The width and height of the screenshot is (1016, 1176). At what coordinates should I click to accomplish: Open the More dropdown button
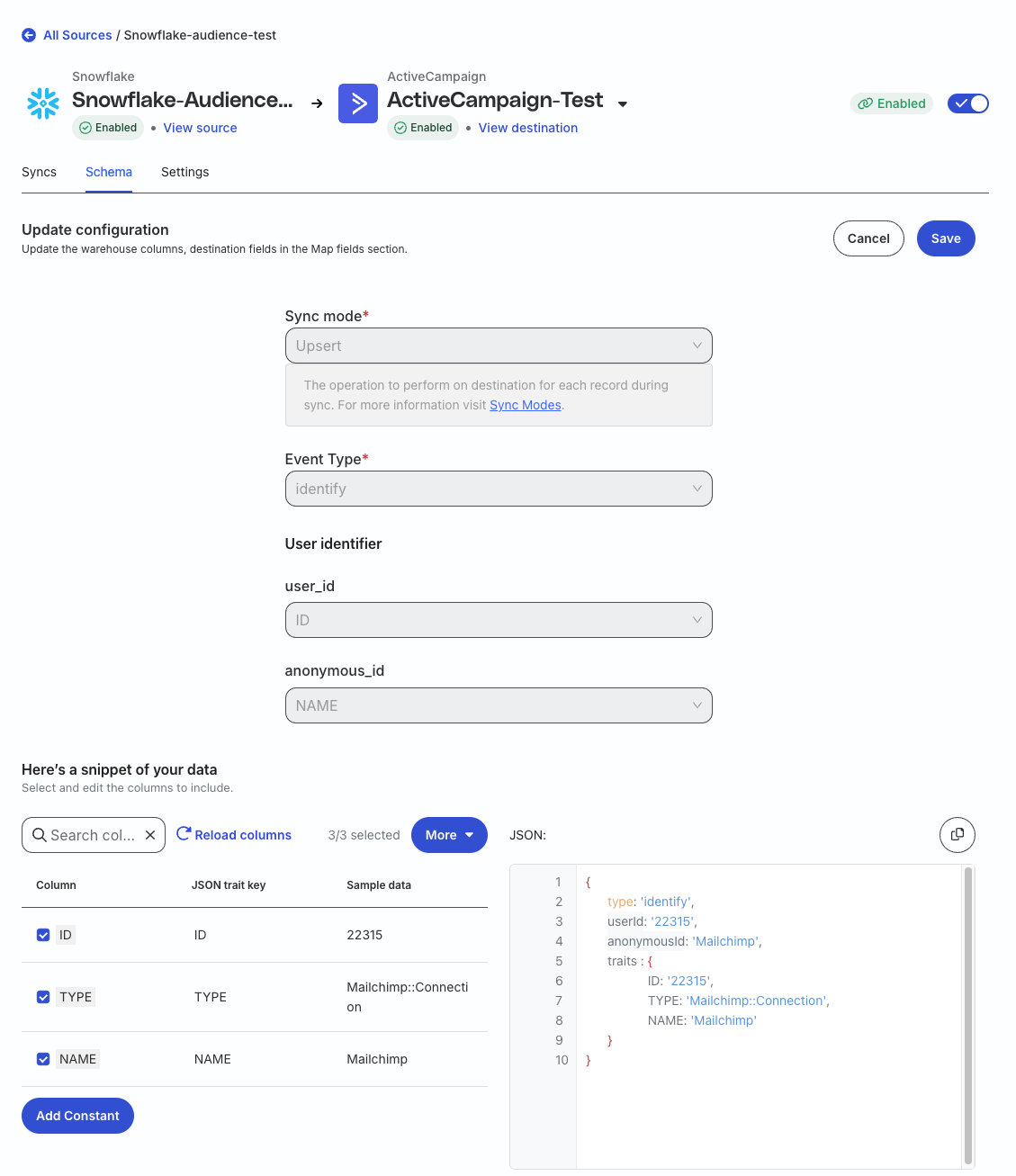click(449, 835)
